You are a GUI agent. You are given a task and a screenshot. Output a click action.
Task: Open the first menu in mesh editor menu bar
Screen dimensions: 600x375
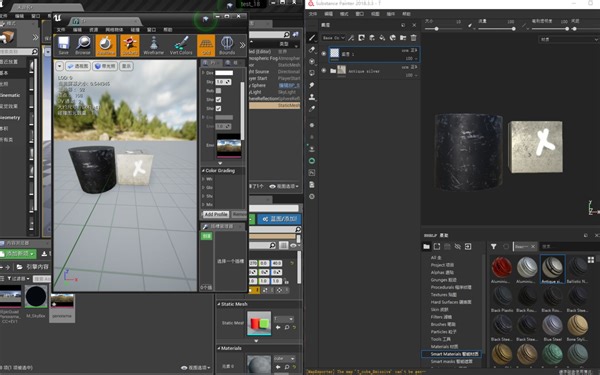pyautogui.click(x=61, y=29)
